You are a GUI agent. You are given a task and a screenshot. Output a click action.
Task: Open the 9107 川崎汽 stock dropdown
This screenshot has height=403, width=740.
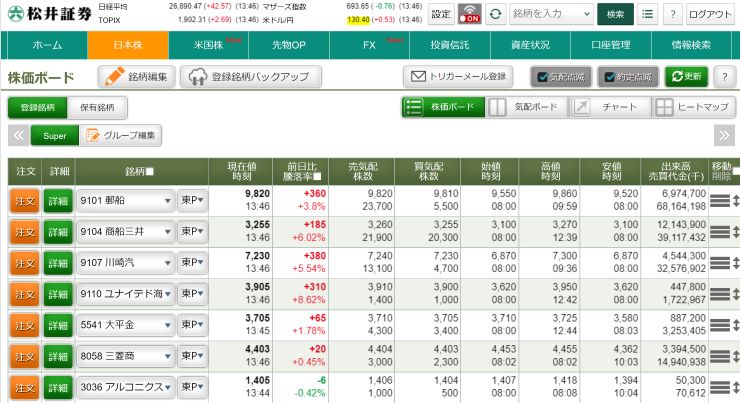(x=126, y=263)
